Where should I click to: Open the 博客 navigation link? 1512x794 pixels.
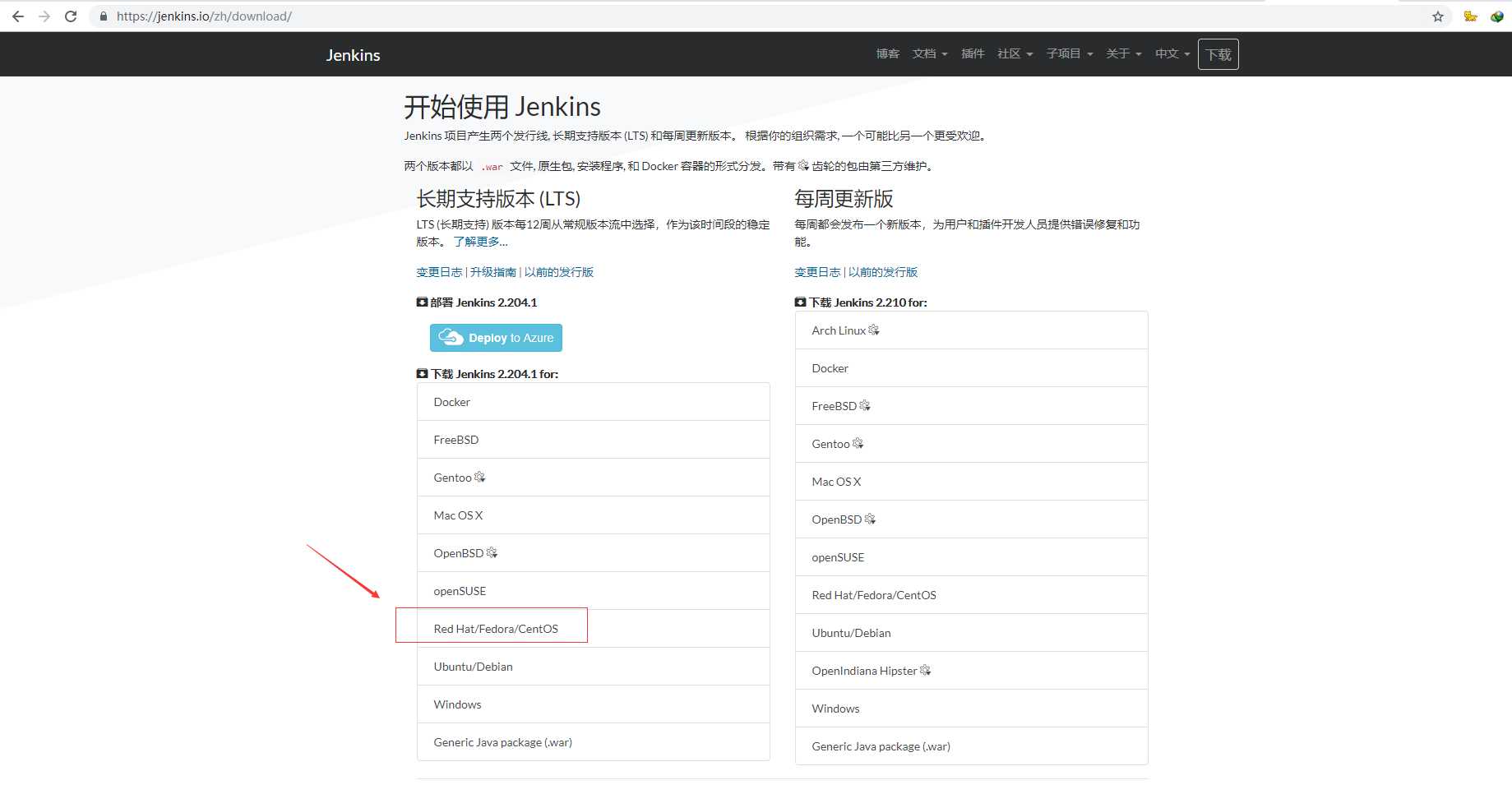(888, 53)
